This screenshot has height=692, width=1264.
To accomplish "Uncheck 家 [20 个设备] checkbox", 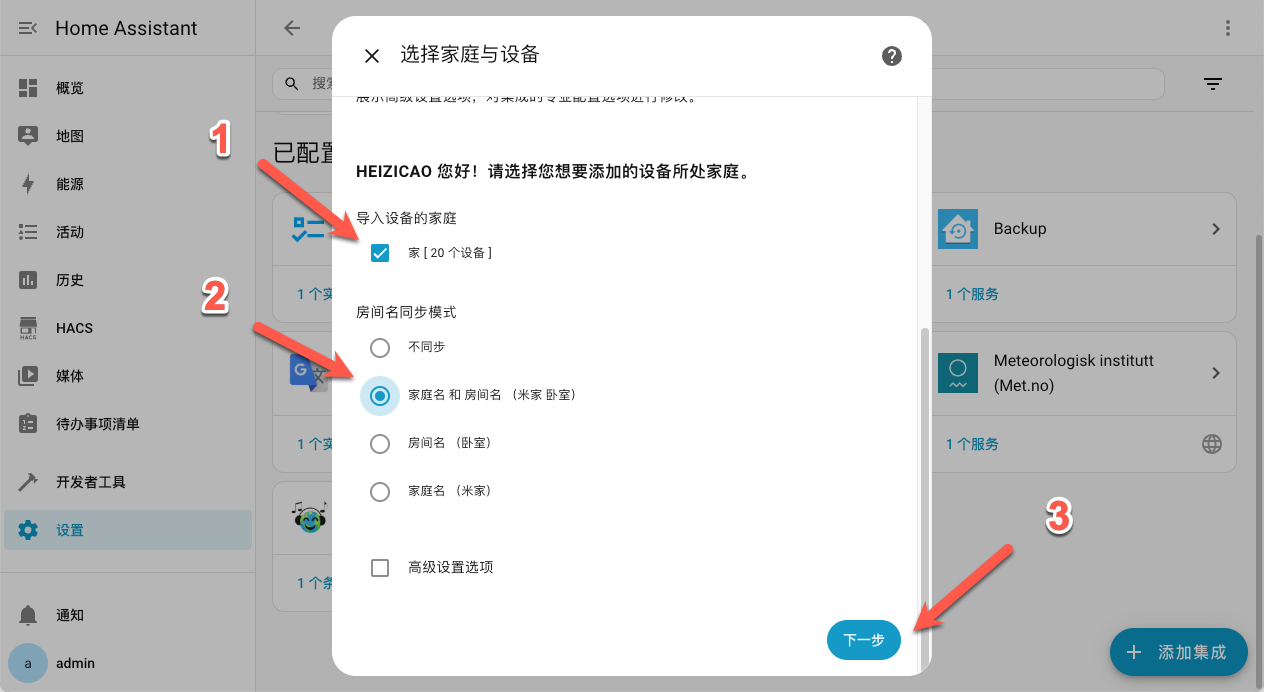I will point(380,252).
